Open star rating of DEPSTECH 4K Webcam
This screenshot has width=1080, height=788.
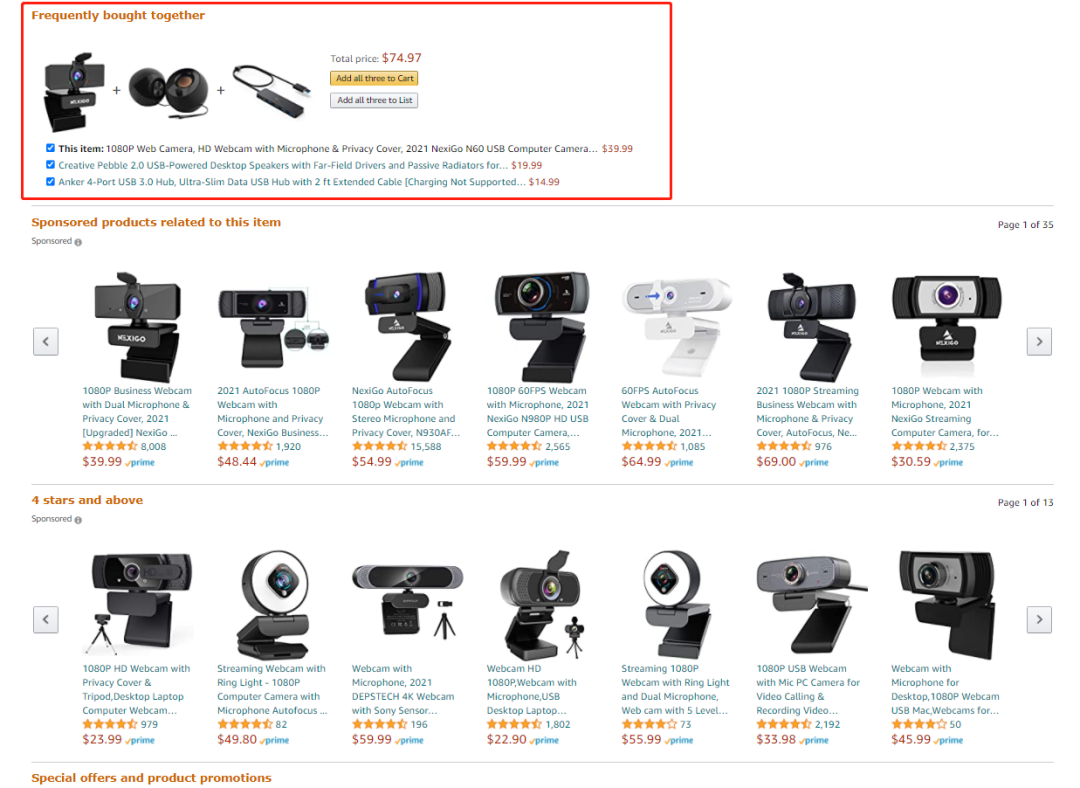[x=379, y=725]
